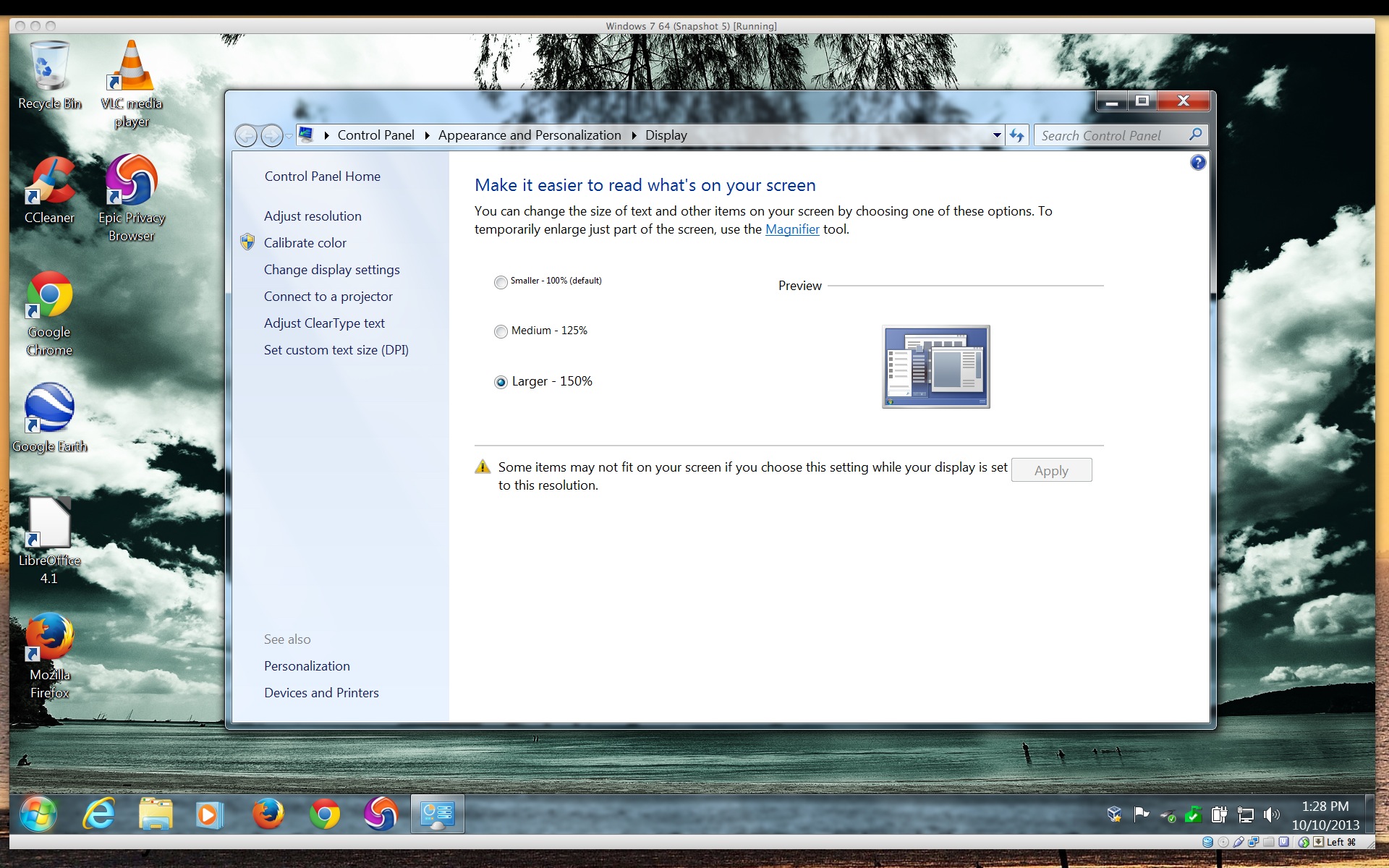Click the address bar refresh icon
1389x868 pixels.
pos(1017,135)
